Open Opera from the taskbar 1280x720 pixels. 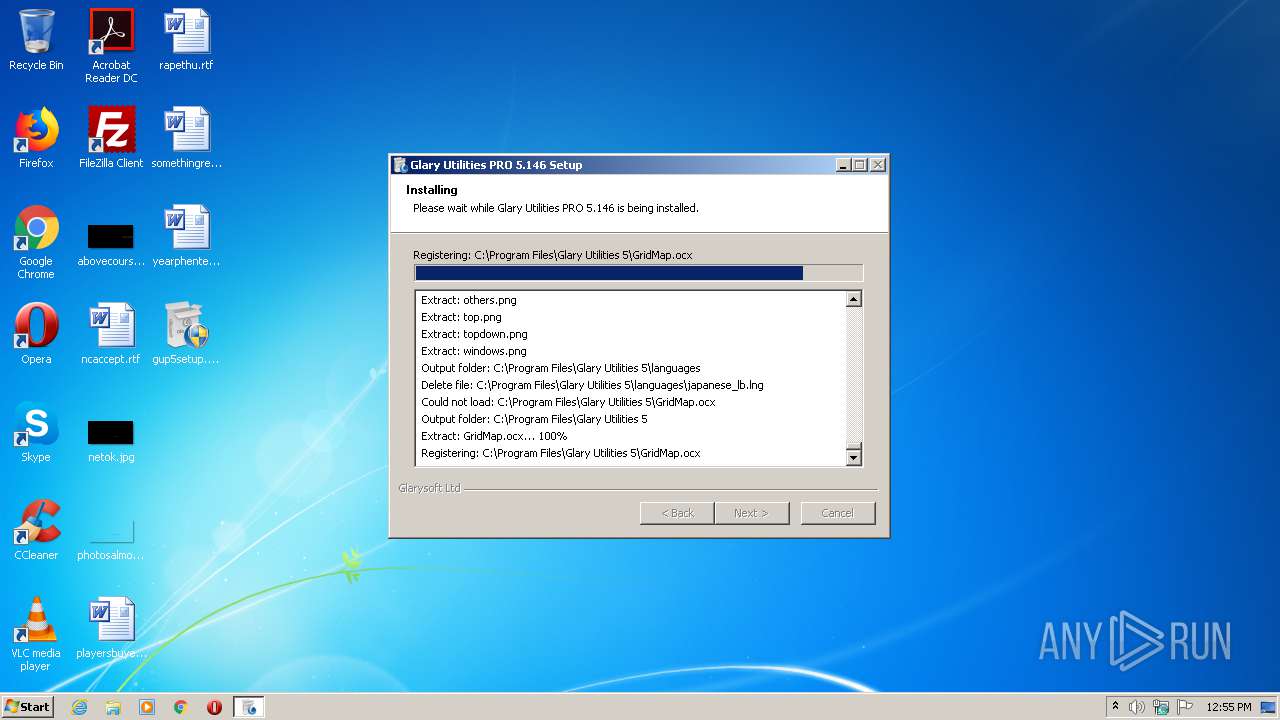point(214,707)
